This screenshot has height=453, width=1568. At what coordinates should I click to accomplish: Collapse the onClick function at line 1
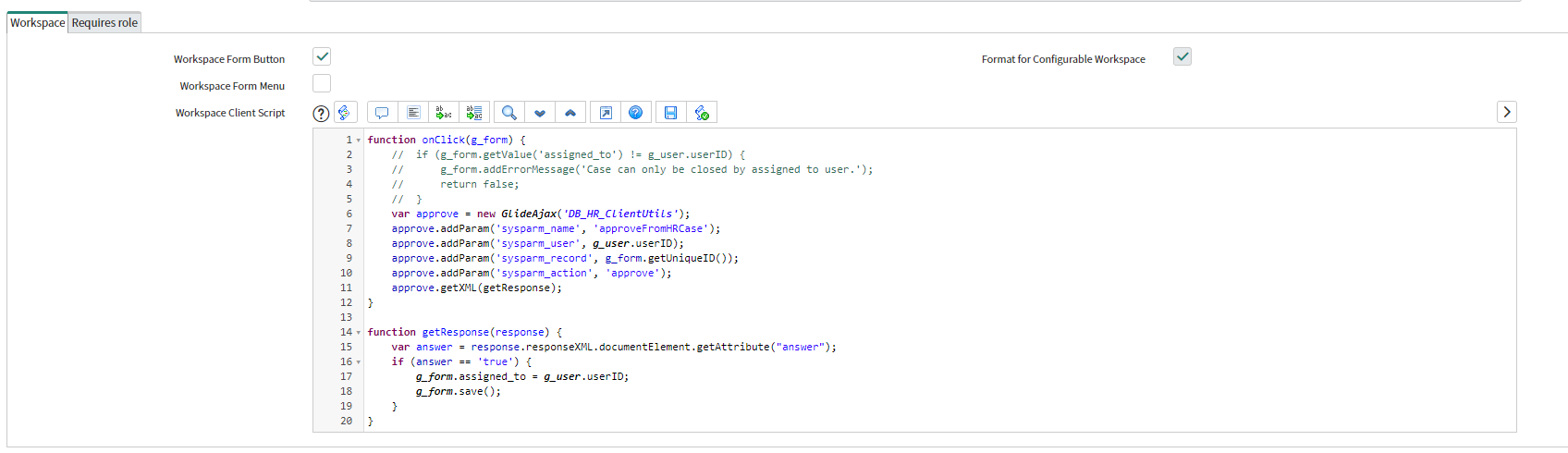[x=359, y=141]
